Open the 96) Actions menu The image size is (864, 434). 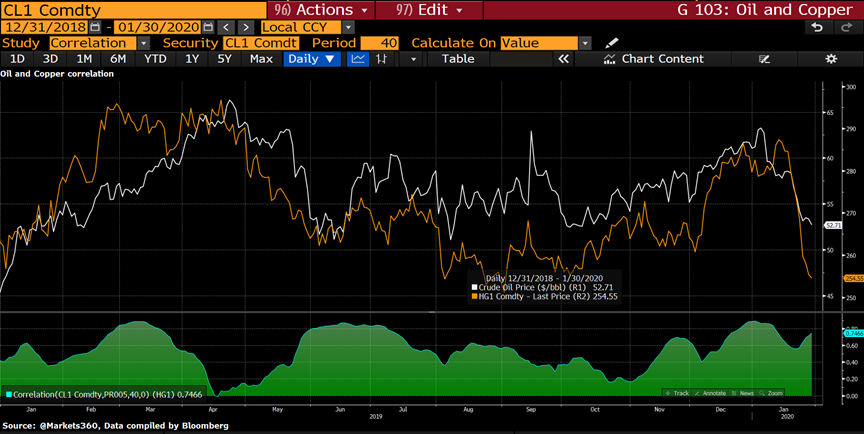pyautogui.click(x=321, y=10)
